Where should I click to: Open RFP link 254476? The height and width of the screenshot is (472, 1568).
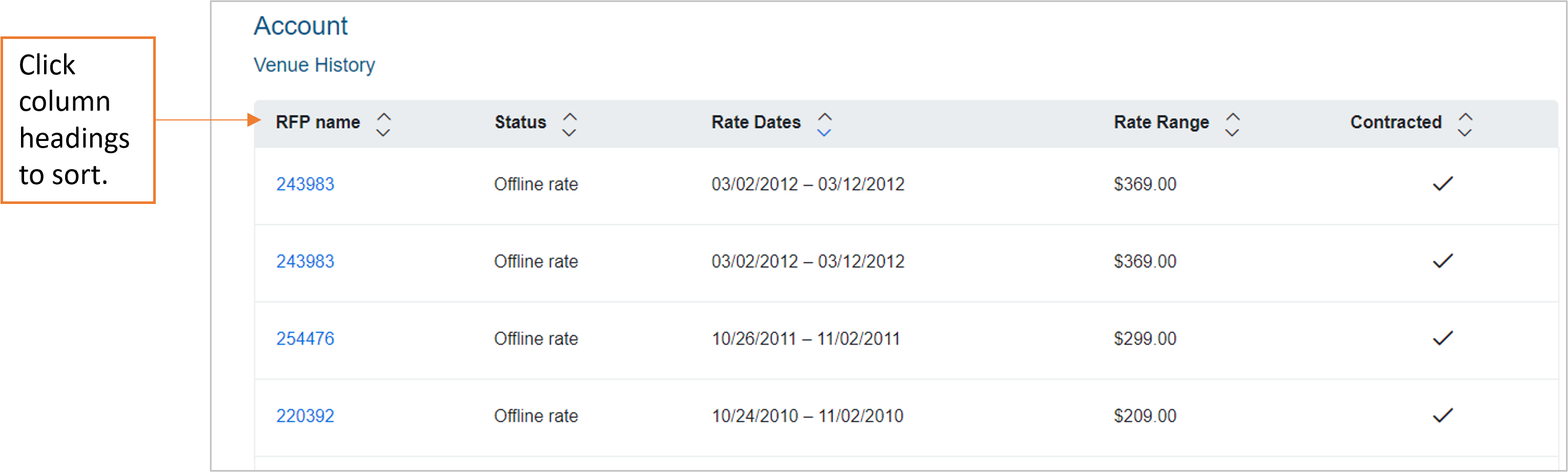[305, 339]
